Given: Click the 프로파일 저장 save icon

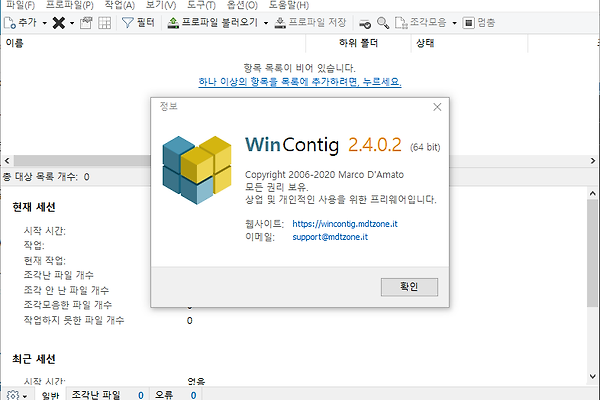Looking at the screenshot, I should 280,23.
